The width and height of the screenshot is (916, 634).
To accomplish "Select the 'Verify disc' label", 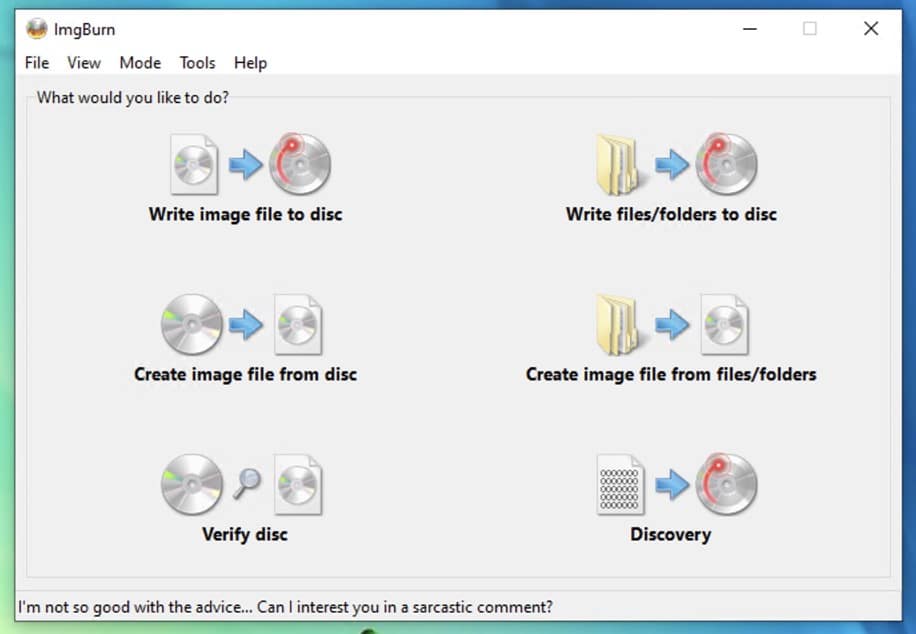I will (245, 535).
